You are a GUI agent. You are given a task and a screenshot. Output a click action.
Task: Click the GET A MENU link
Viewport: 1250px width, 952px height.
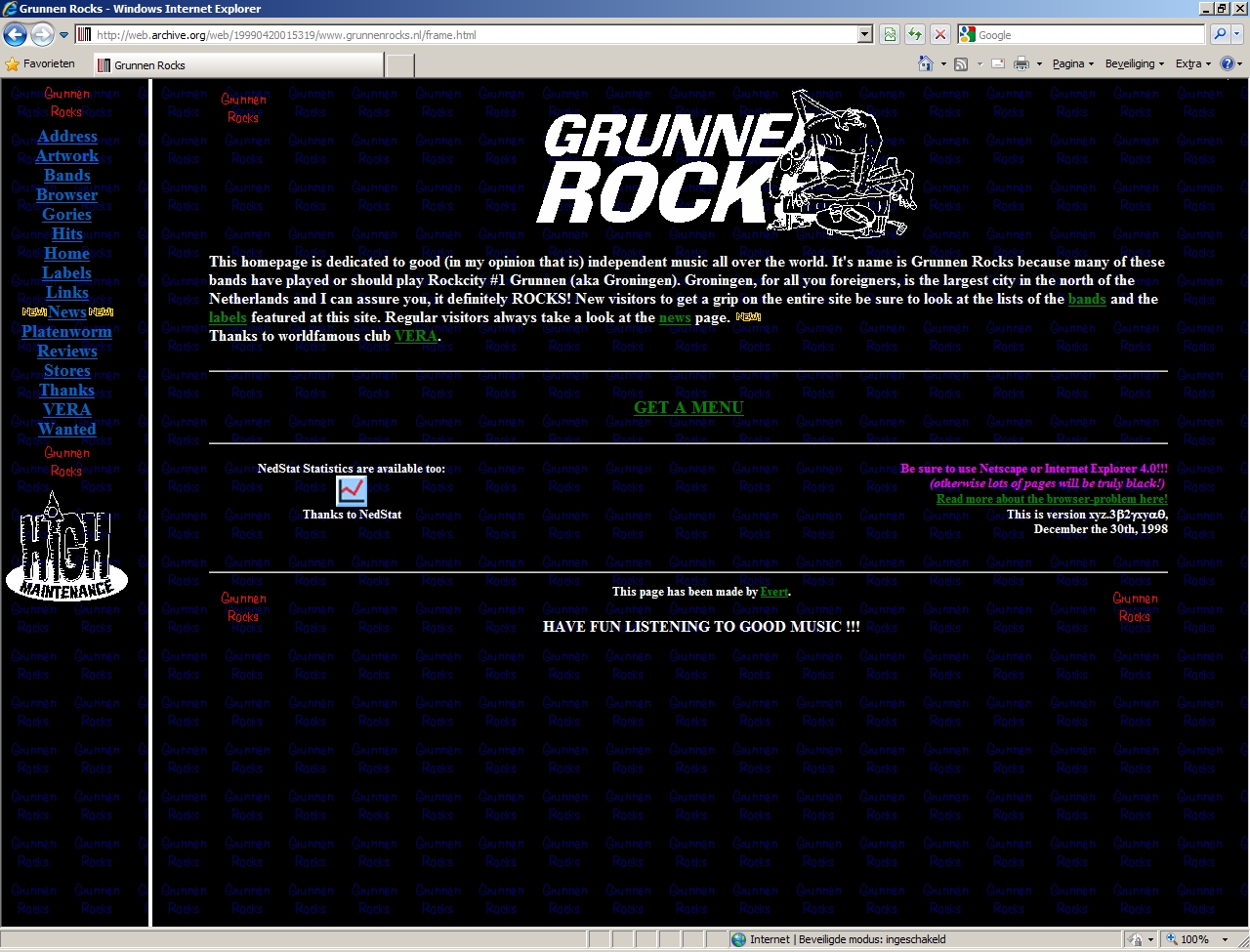pos(688,408)
